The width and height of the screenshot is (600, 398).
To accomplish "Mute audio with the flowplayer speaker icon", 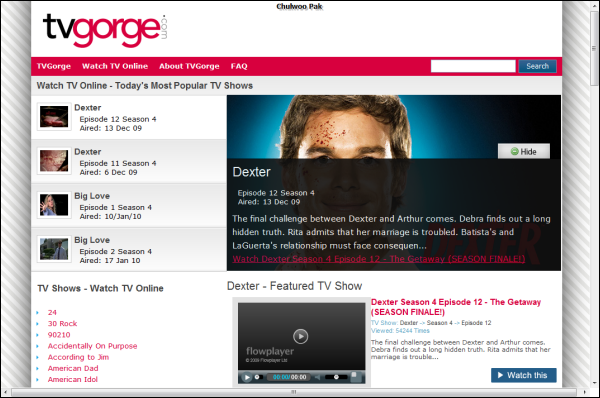I will [317, 377].
